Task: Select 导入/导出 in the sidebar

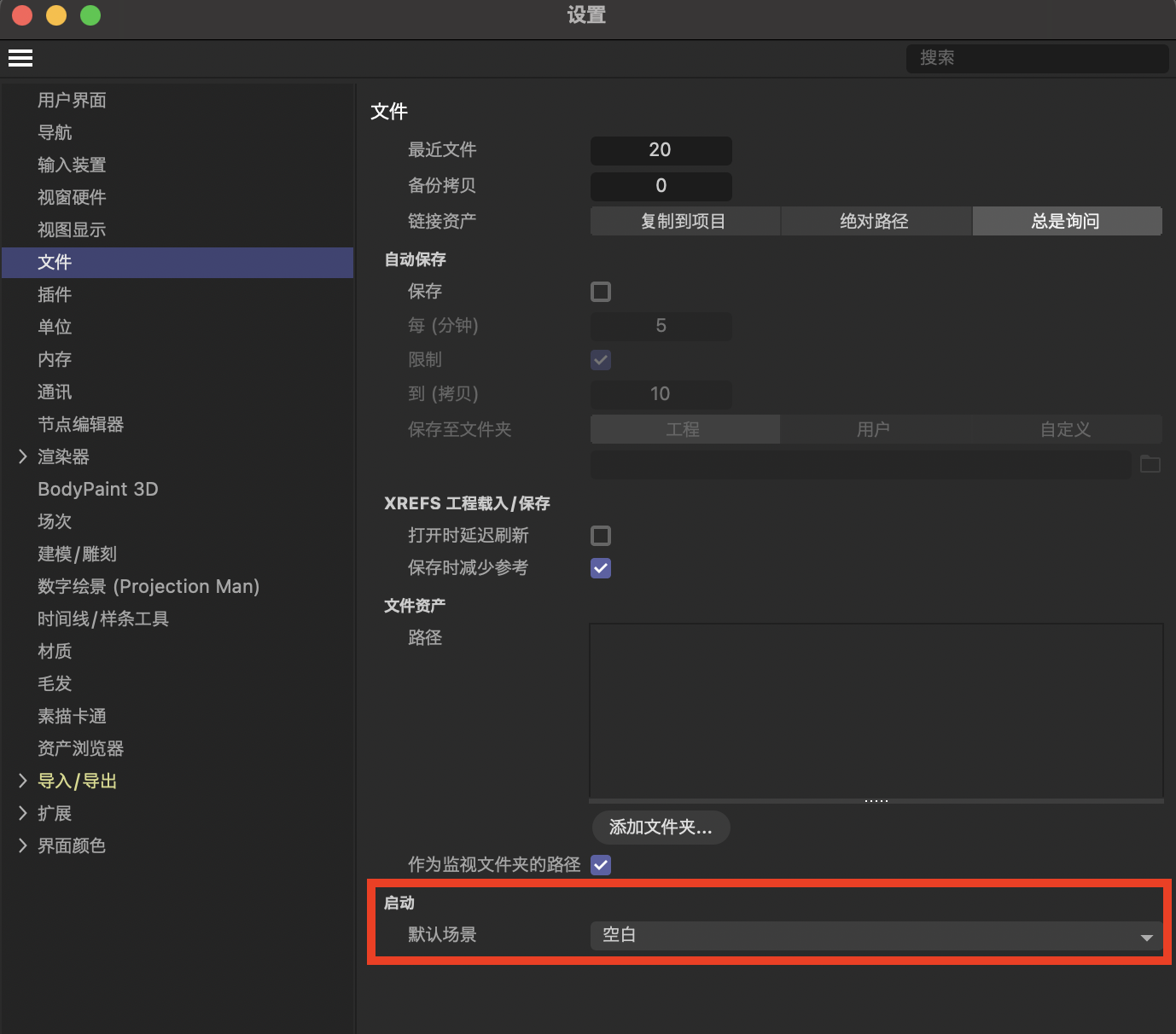Action: click(77, 781)
